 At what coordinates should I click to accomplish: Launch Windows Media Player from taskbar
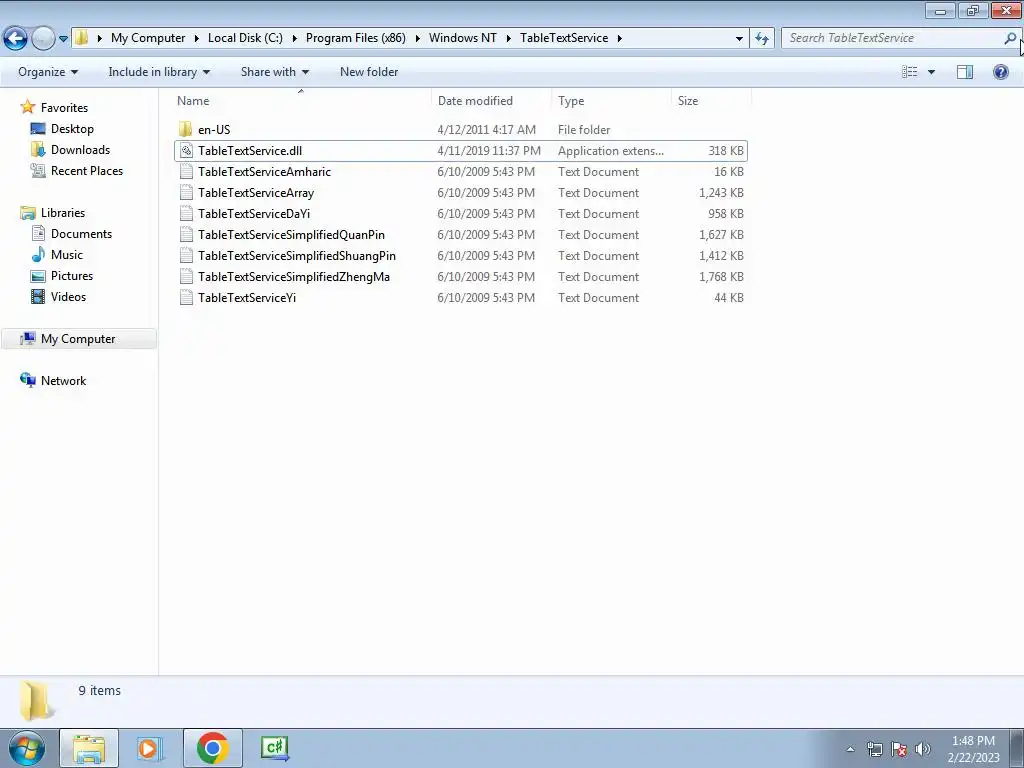point(149,748)
